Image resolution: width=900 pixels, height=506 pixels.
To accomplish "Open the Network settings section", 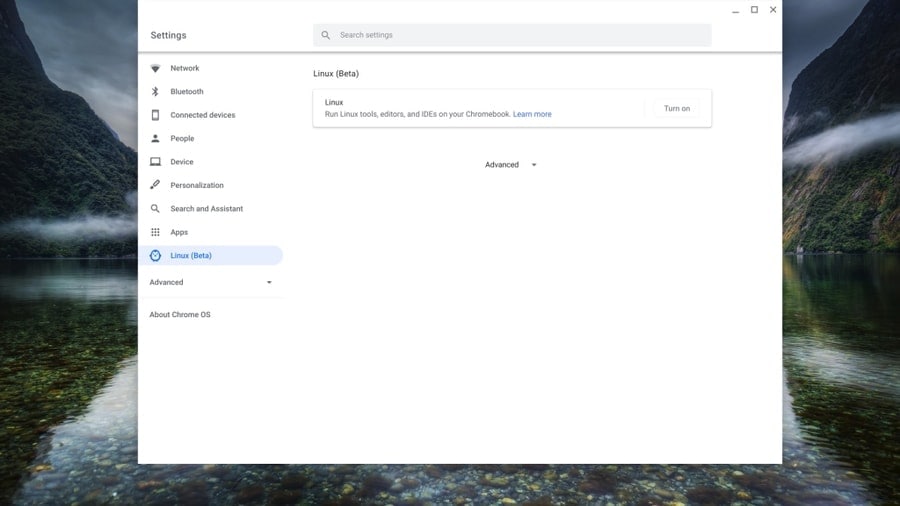I will tap(210, 68).
